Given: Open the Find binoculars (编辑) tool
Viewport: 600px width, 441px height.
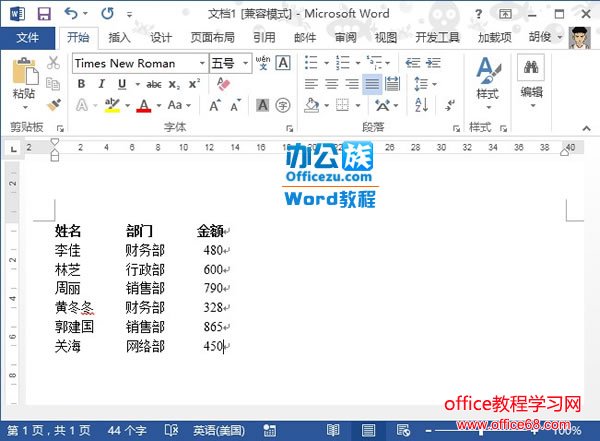Looking at the screenshot, I should pyautogui.click(x=531, y=67).
